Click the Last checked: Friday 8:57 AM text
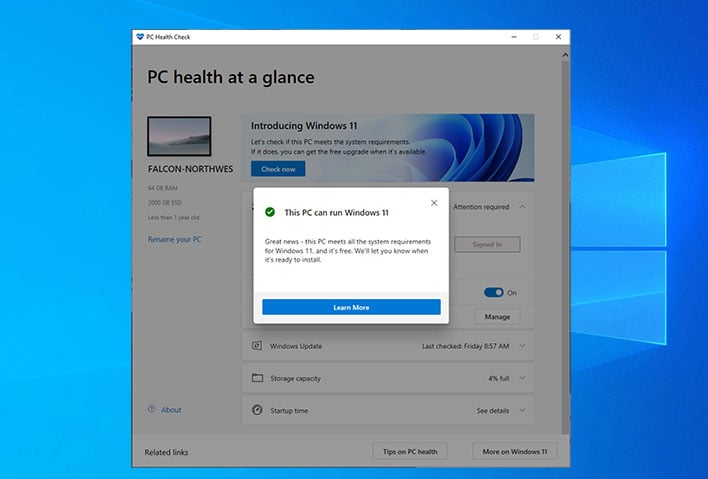Screen dimensions: 708x479 click(x=466, y=346)
